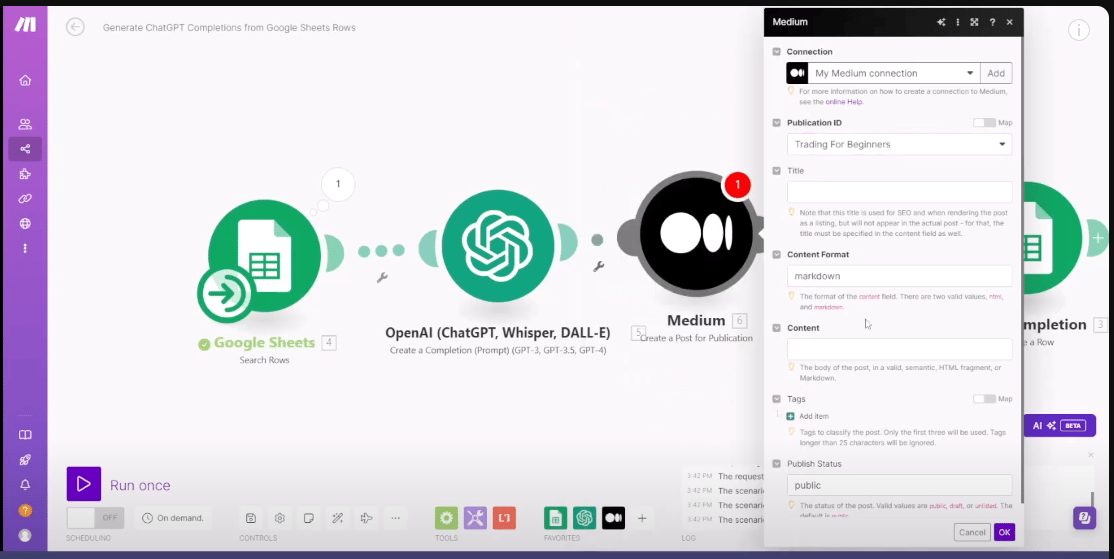The image size is (1114, 559).
Task: Open Medium panel help question mark
Action: click(x=993, y=22)
